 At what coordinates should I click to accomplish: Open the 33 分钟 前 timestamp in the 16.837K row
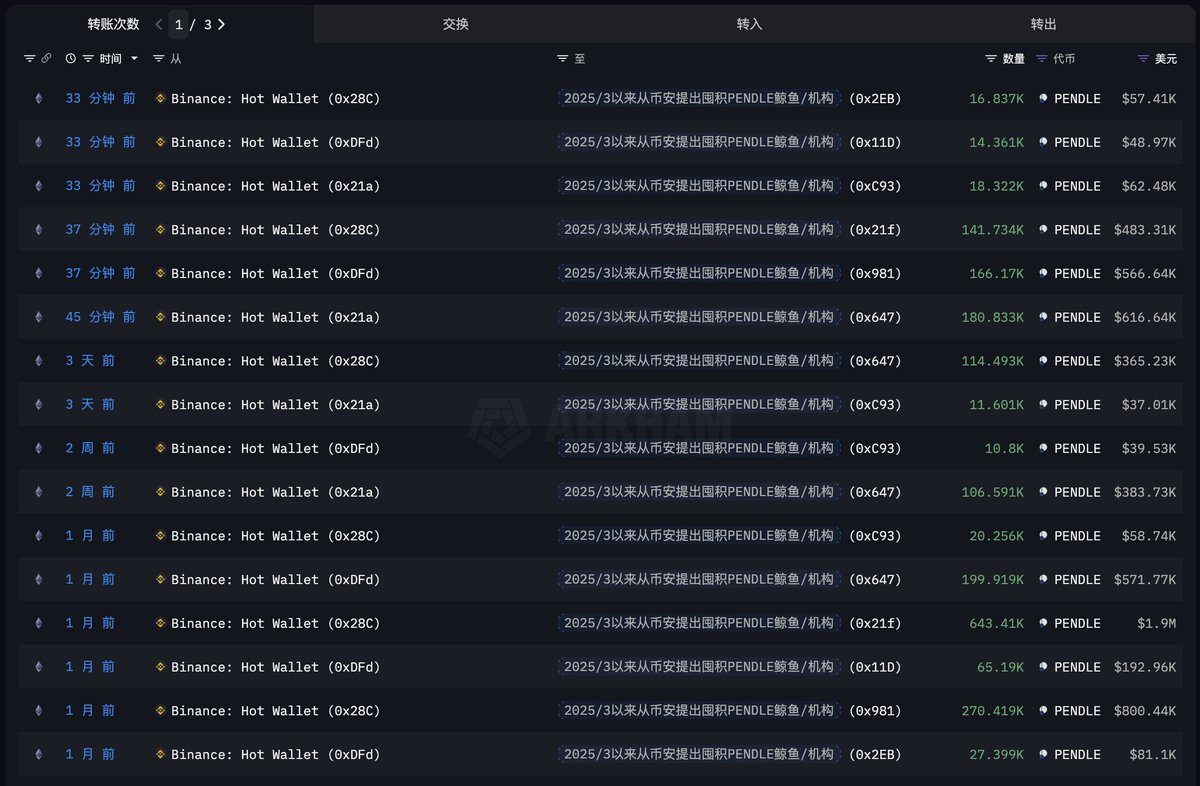point(100,99)
